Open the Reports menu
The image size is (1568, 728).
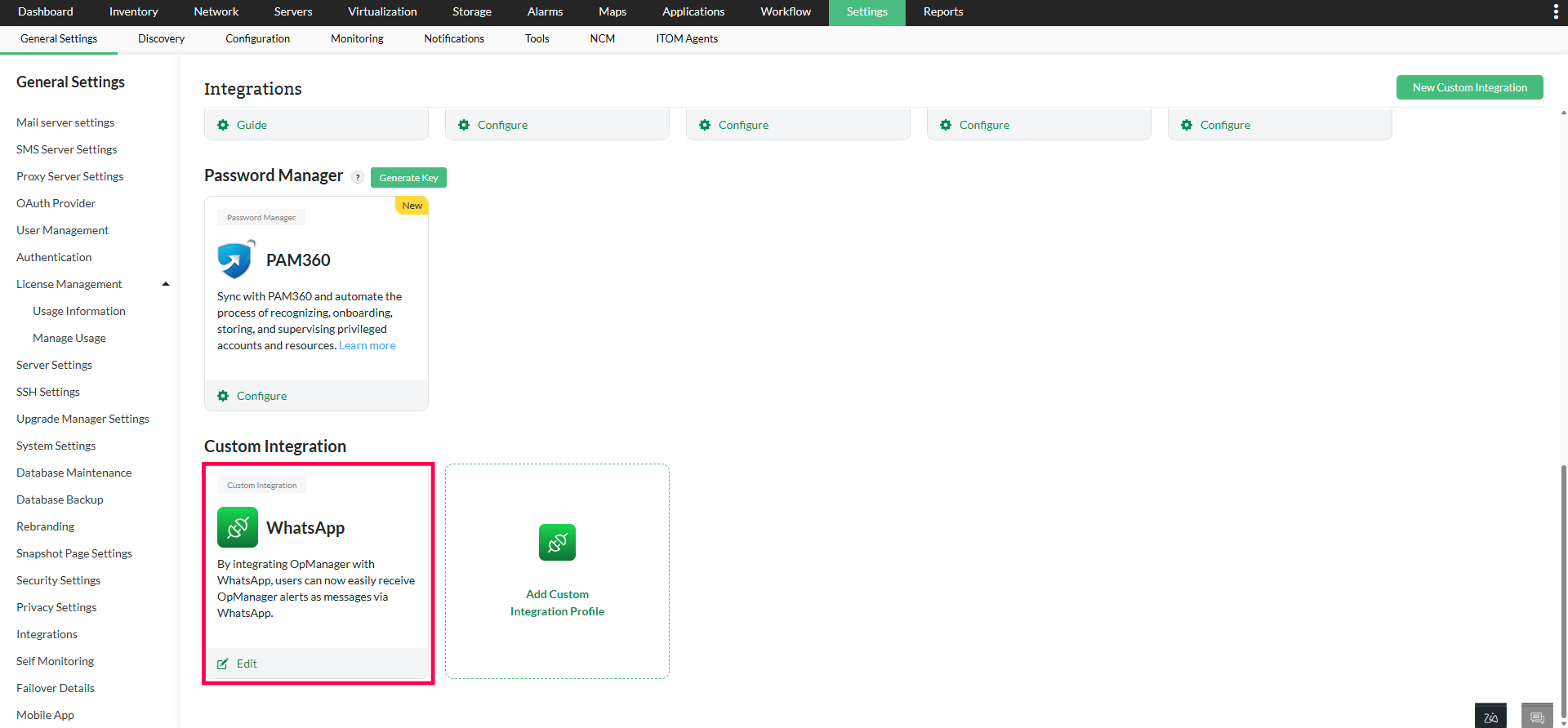point(943,12)
